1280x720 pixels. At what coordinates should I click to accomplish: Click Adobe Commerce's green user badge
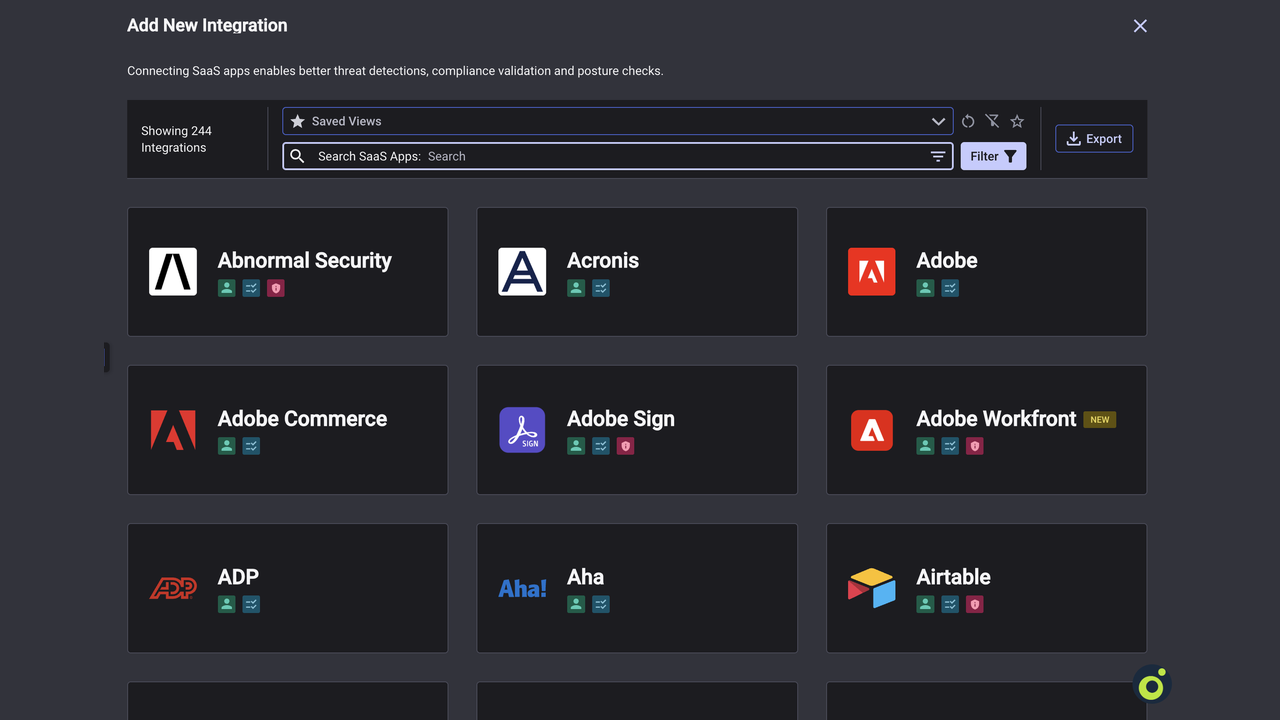[227, 446]
